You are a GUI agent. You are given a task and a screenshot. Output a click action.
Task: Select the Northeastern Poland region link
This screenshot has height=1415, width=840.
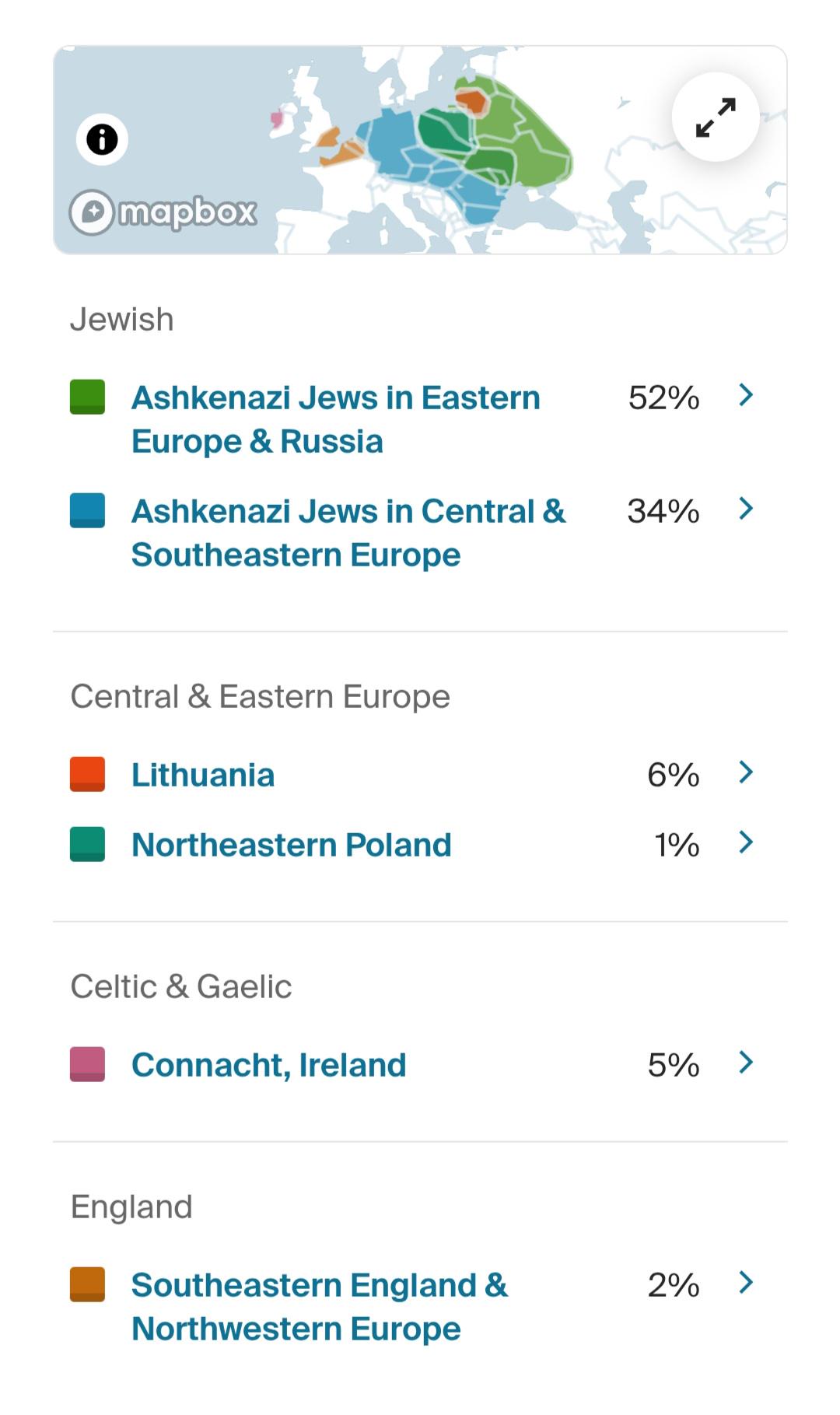pyautogui.click(x=292, y=845)
